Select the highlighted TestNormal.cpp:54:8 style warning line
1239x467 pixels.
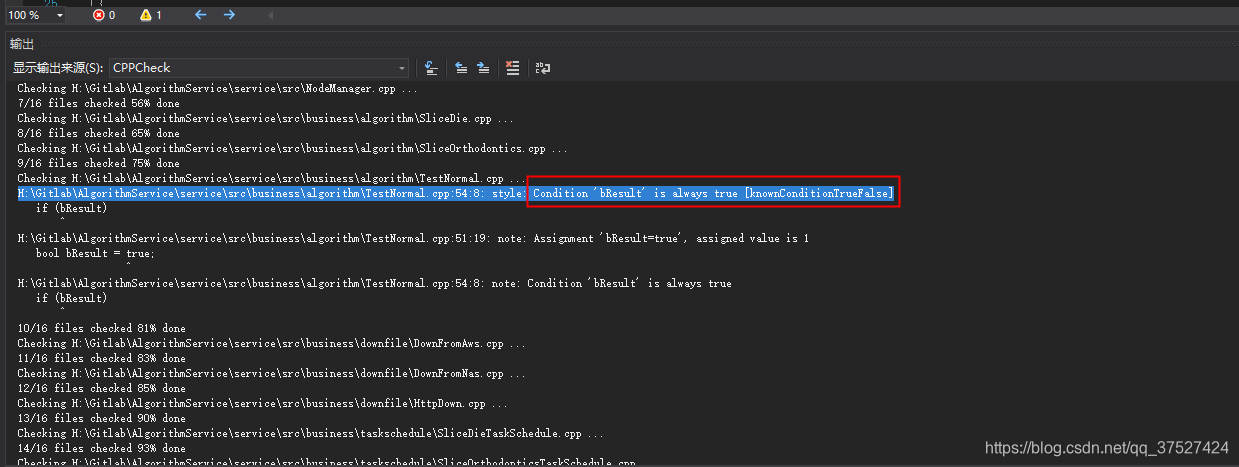[456, 193]
